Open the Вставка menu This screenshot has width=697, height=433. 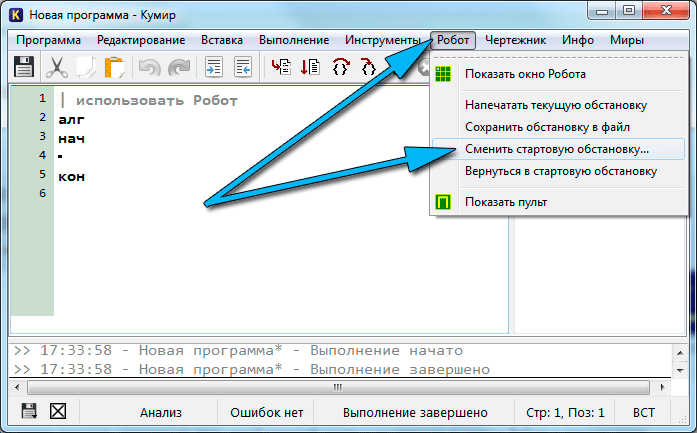tap(222, 40)
